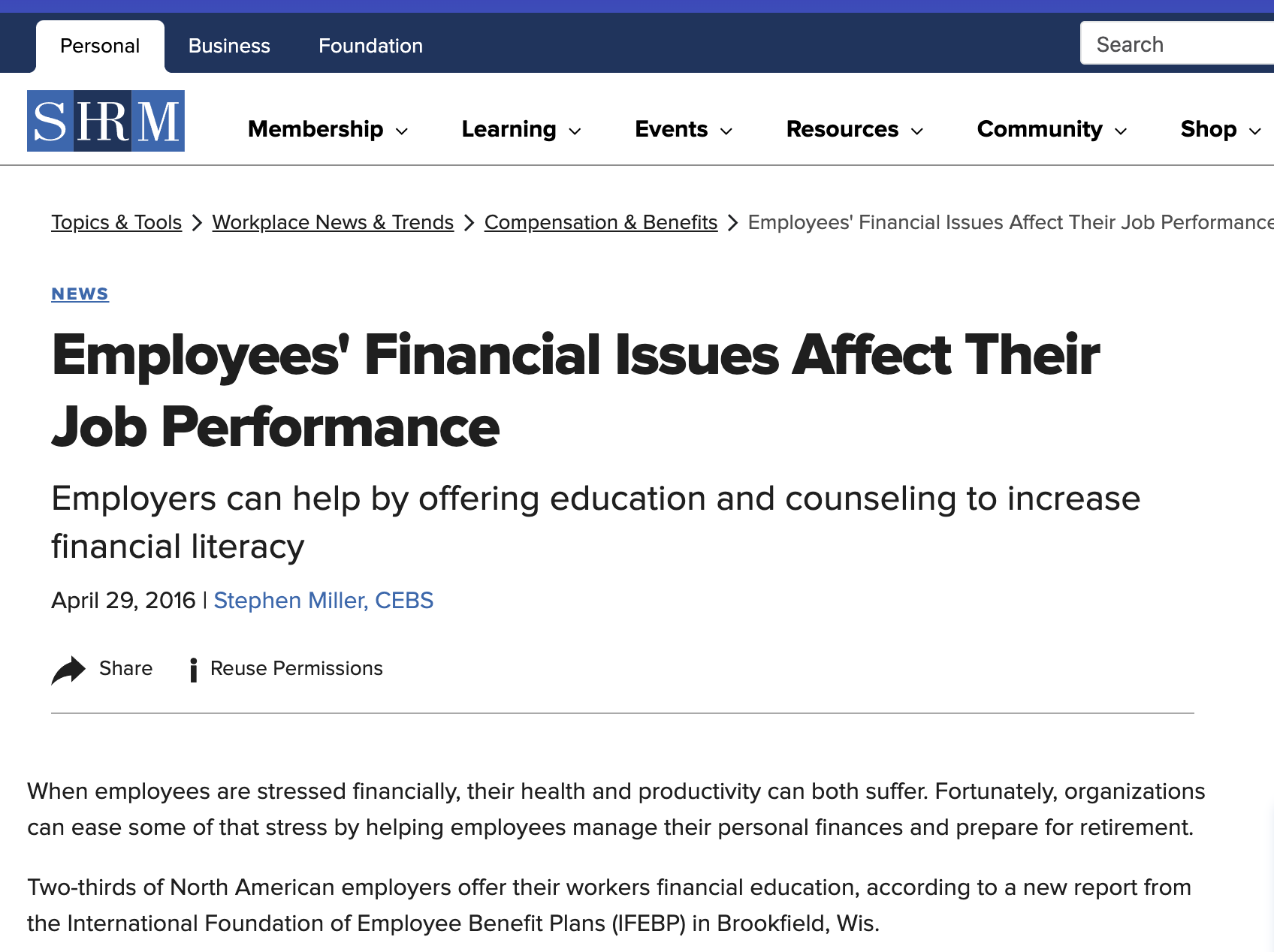Screen dimensions: 1274x952
Task: Click the Reuse Permissions text
Action: (297, 668)
